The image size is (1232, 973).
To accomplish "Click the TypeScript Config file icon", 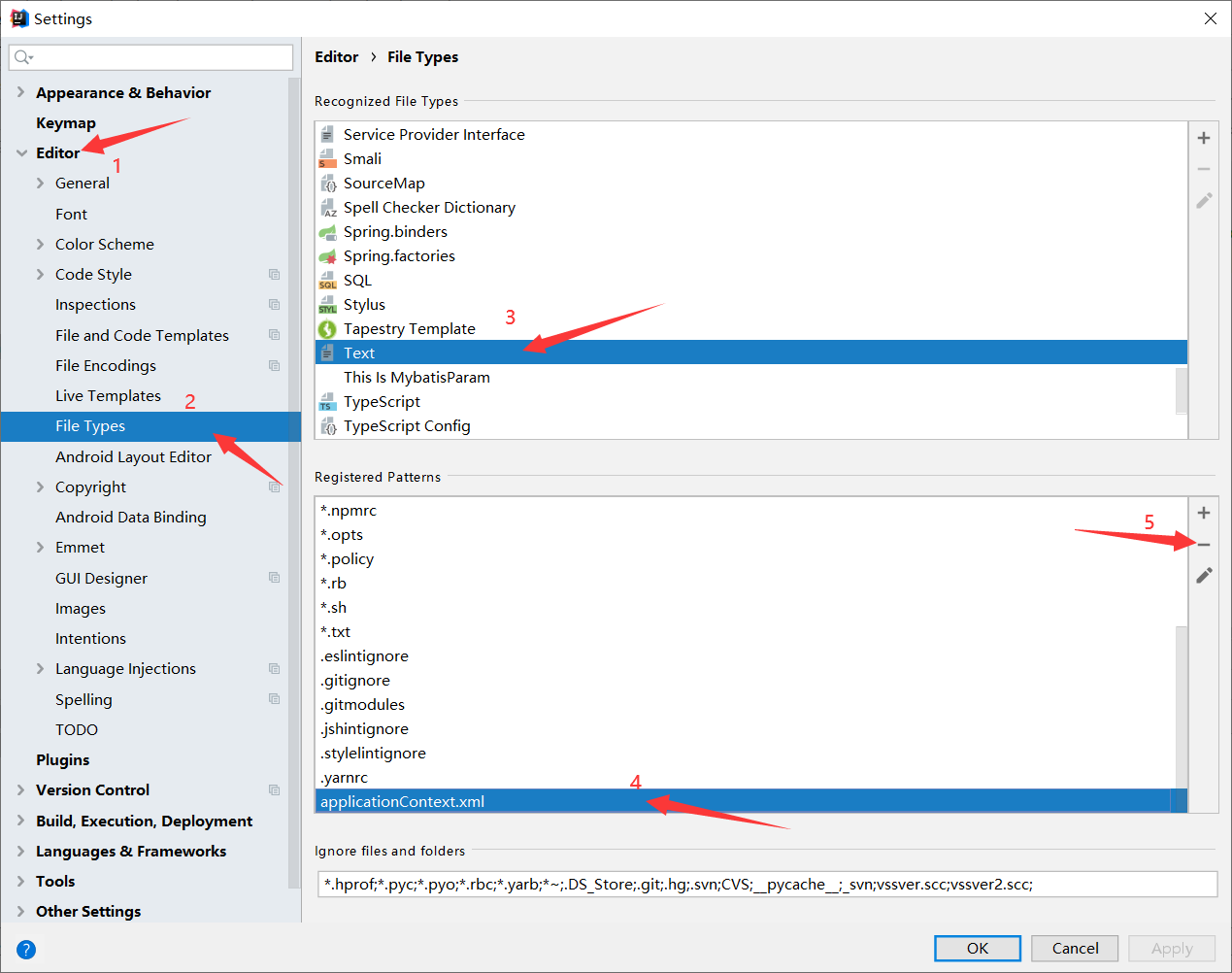I will 328,425.
